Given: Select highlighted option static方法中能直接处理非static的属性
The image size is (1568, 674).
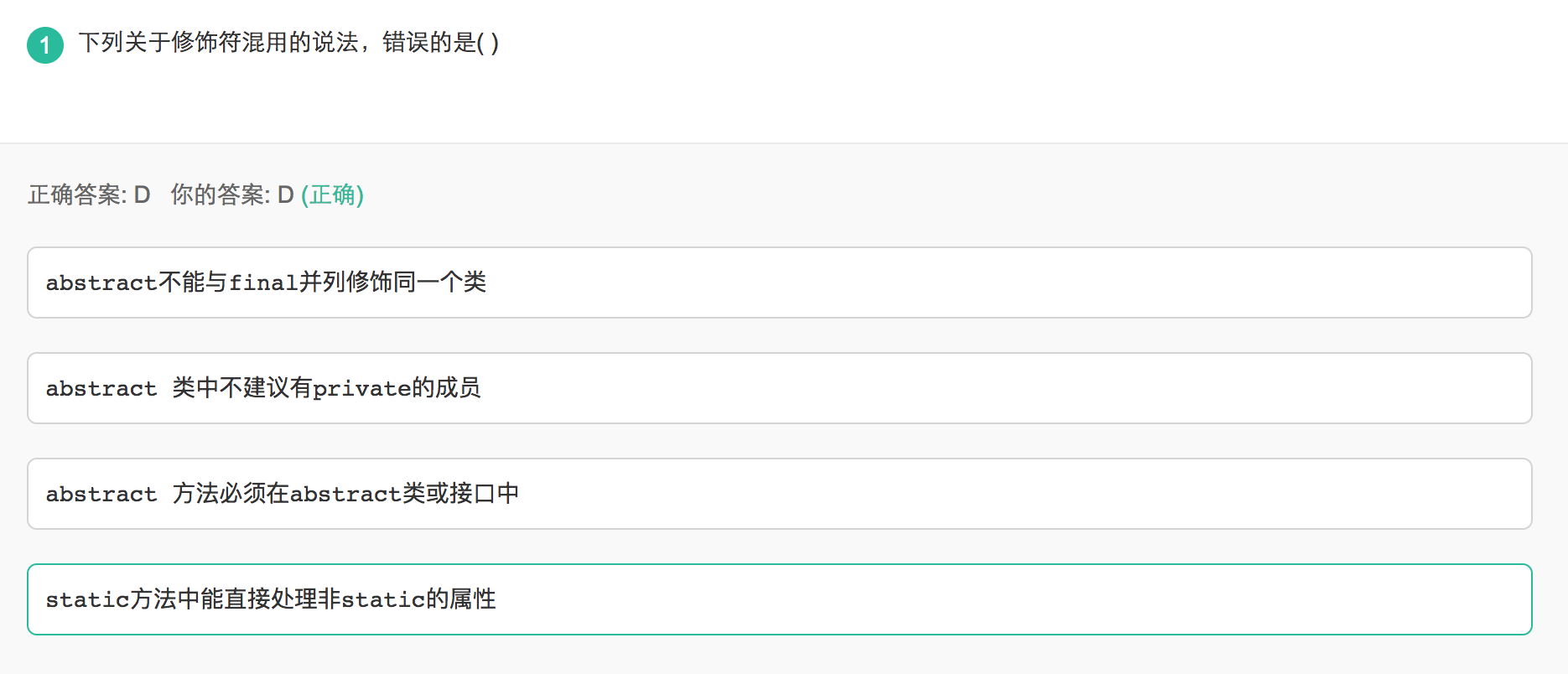Looking at the screenshot, I should point(778,599).
